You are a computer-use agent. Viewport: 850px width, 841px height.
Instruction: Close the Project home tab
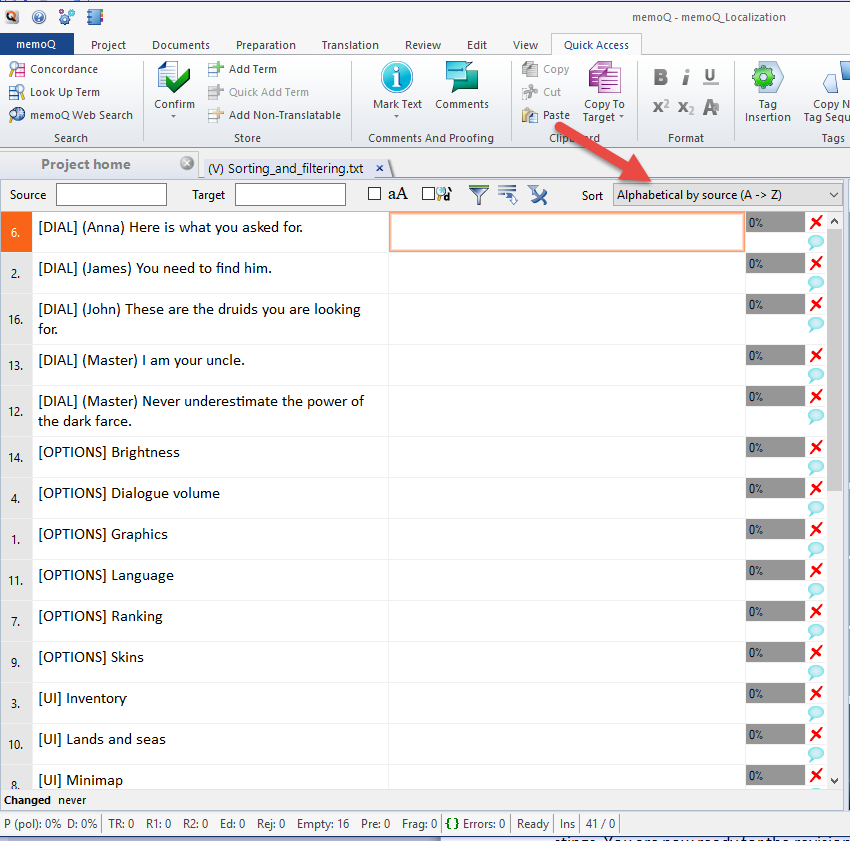pos(187,163)
